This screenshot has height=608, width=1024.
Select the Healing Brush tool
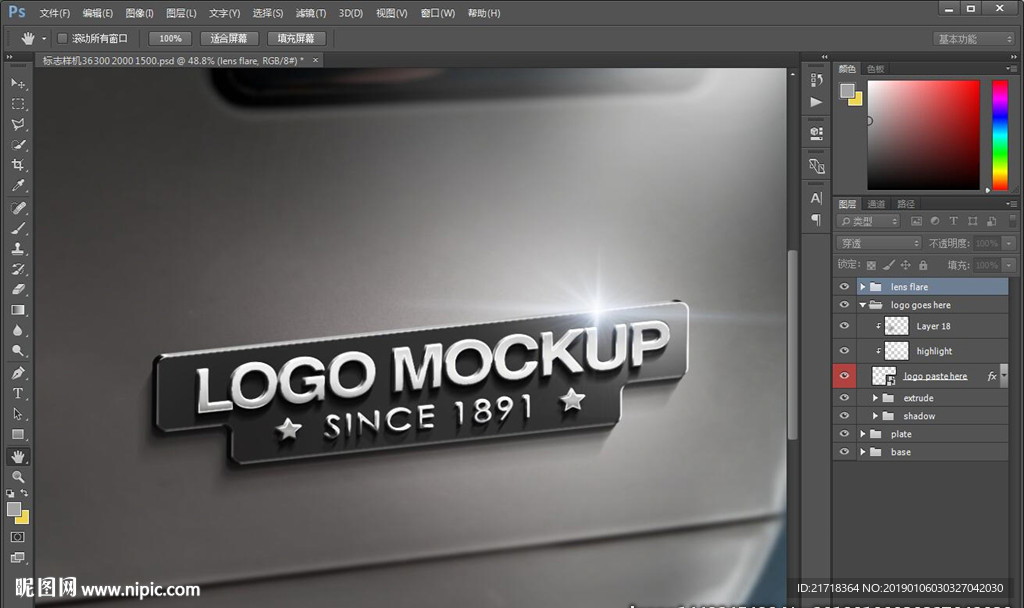[x=18, y=208]
